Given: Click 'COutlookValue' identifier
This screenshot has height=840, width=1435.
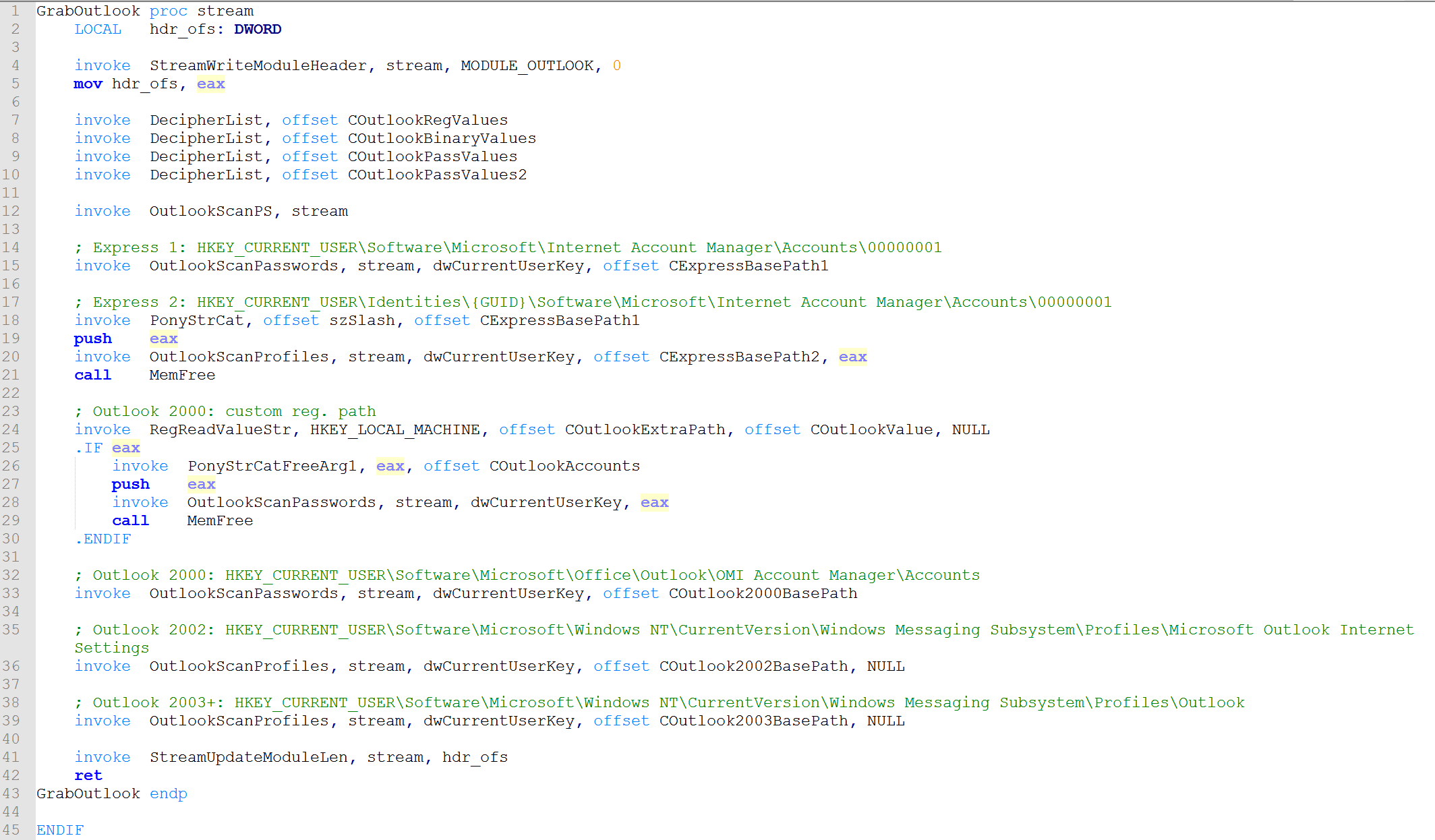Looking at the screenshot, I should tap(871, 429).
